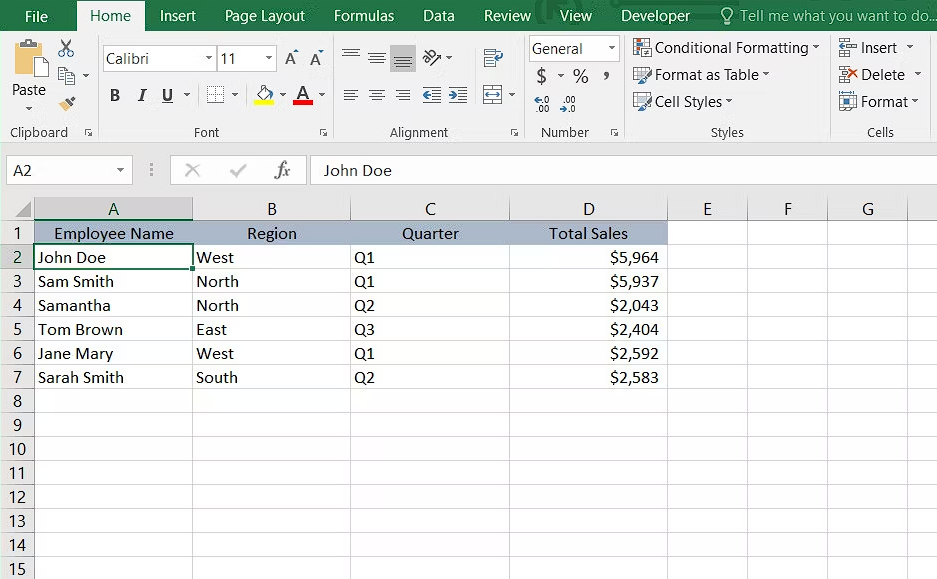Open the font name dropdown
This screenshot has height=579, width=937.
click(x=211, y=58)
